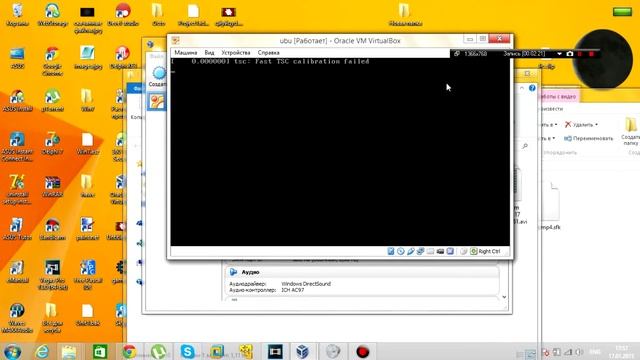
Task: Open Explorer help question mark icon
Action: pyautogui.click(x=532, y=88)
